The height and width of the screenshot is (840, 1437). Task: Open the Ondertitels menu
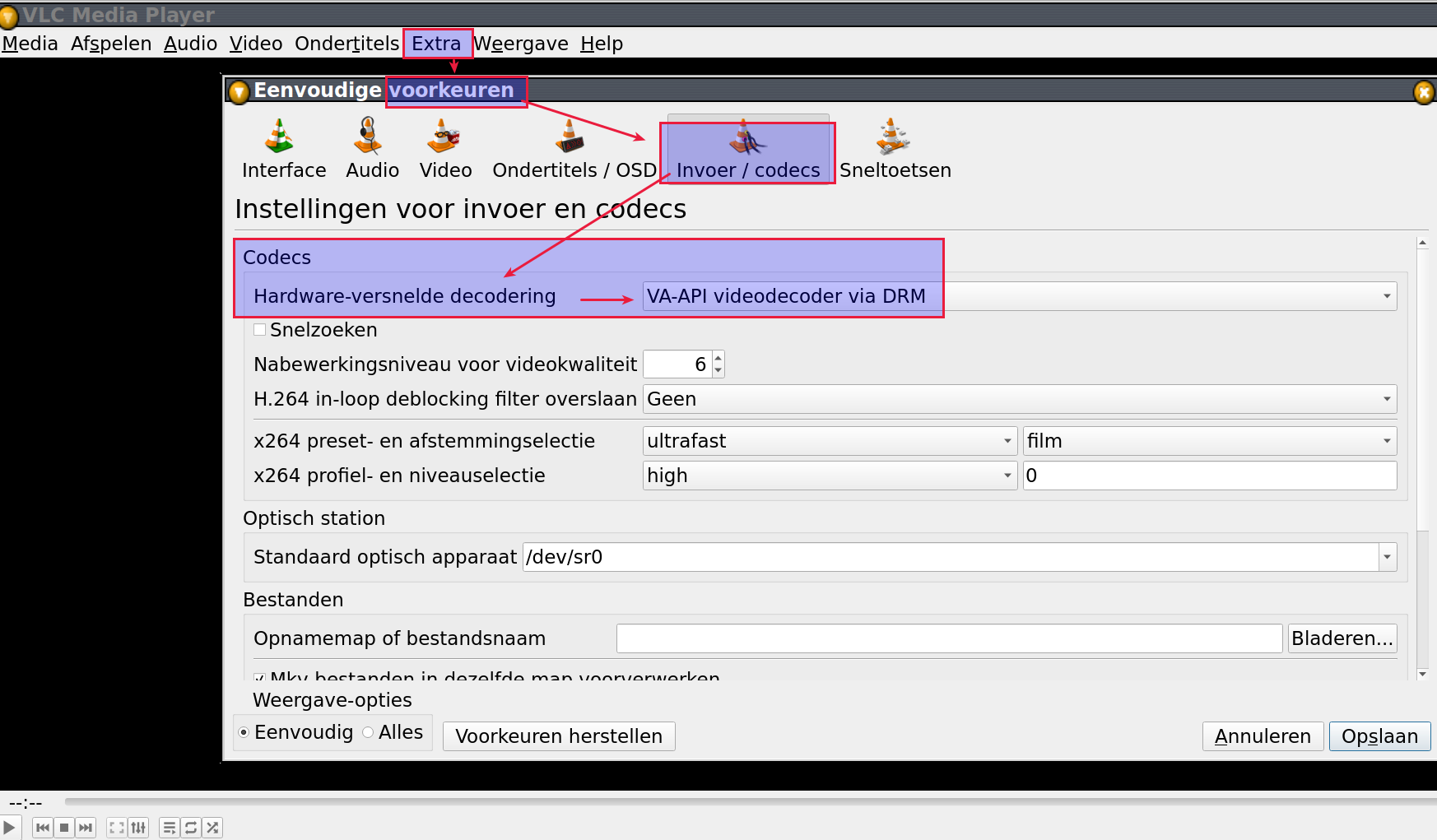tap(346, 44)
